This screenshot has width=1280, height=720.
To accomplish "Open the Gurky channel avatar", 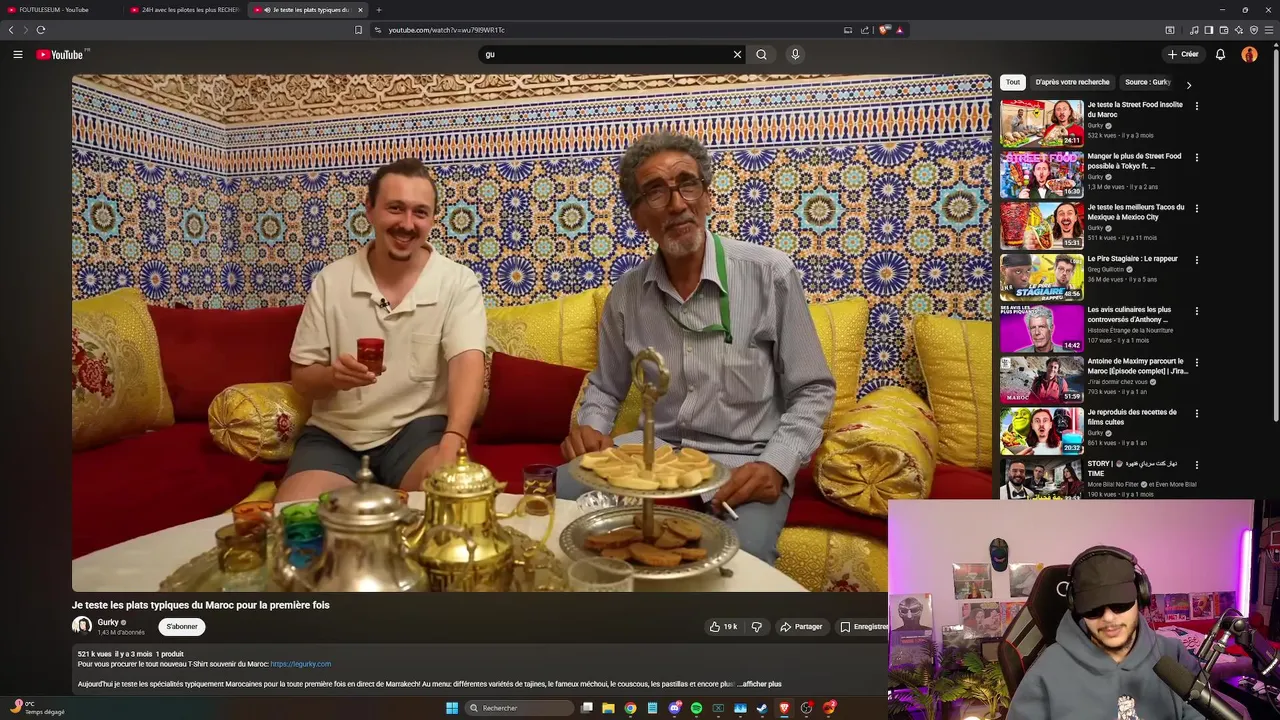I will tap(82, 626).
